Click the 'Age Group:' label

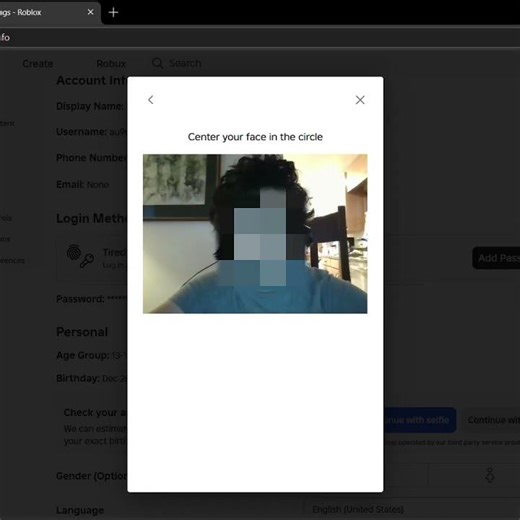(x=83, y=356)
